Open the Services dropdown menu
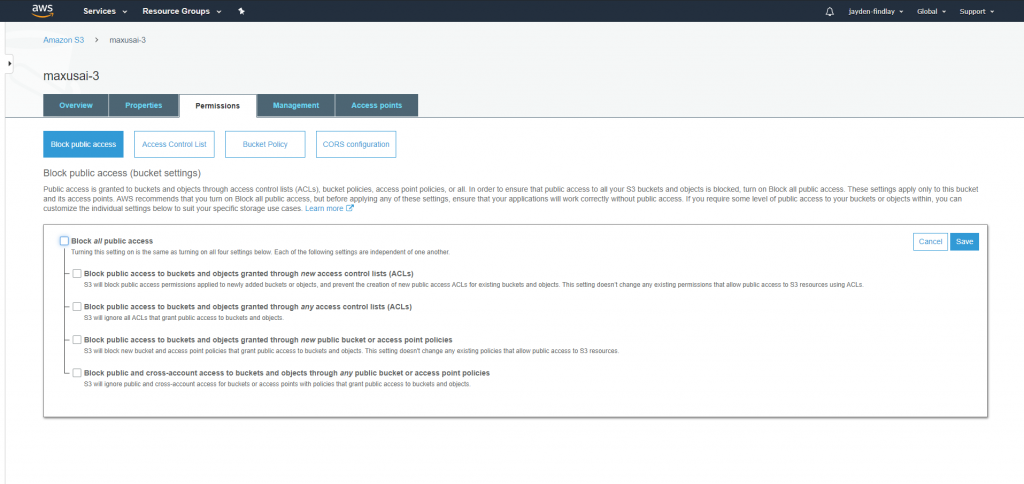The image size is (1024, 484). [x=105, y=11]
